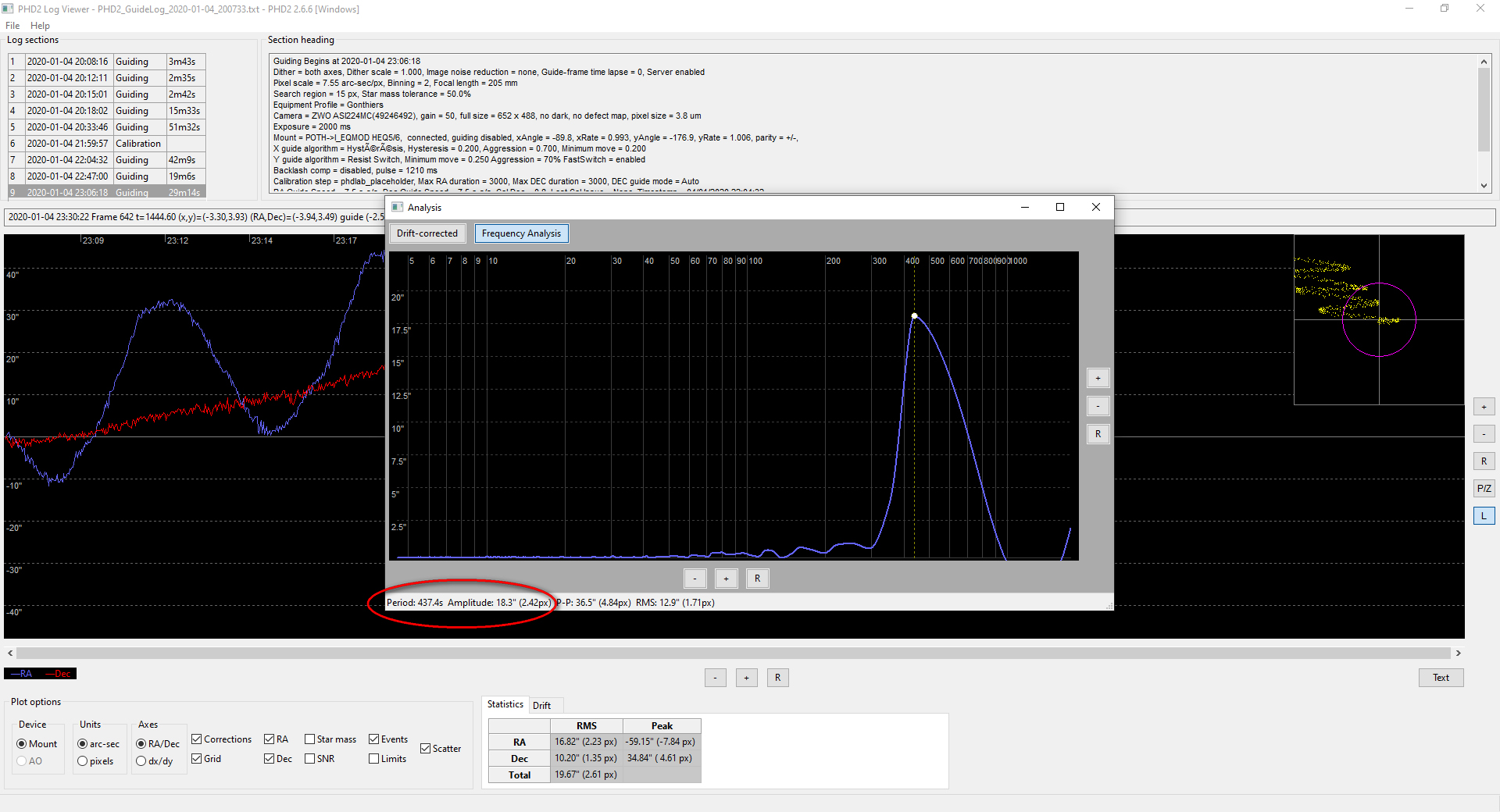Click the Dec Peak value 34.84"

click(x=661, y=758)
